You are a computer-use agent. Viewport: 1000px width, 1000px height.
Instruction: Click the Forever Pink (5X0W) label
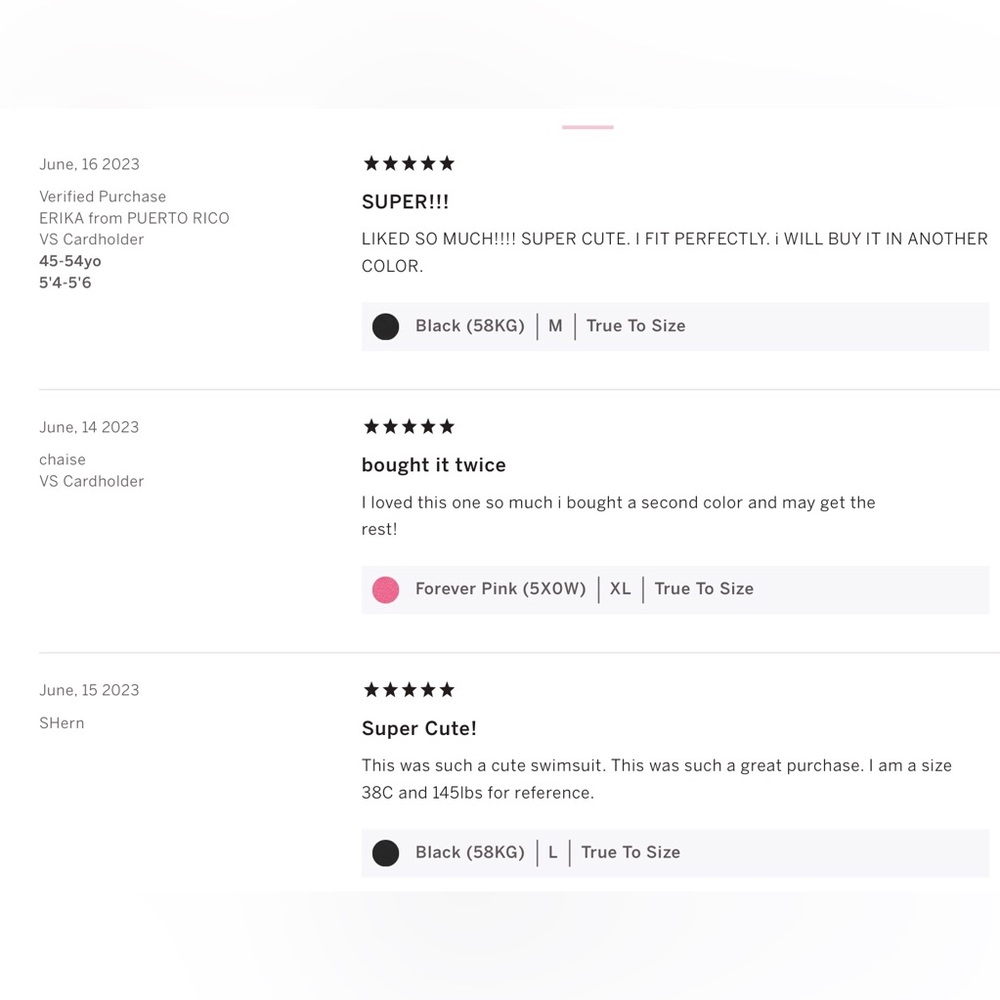coord(501,589)
